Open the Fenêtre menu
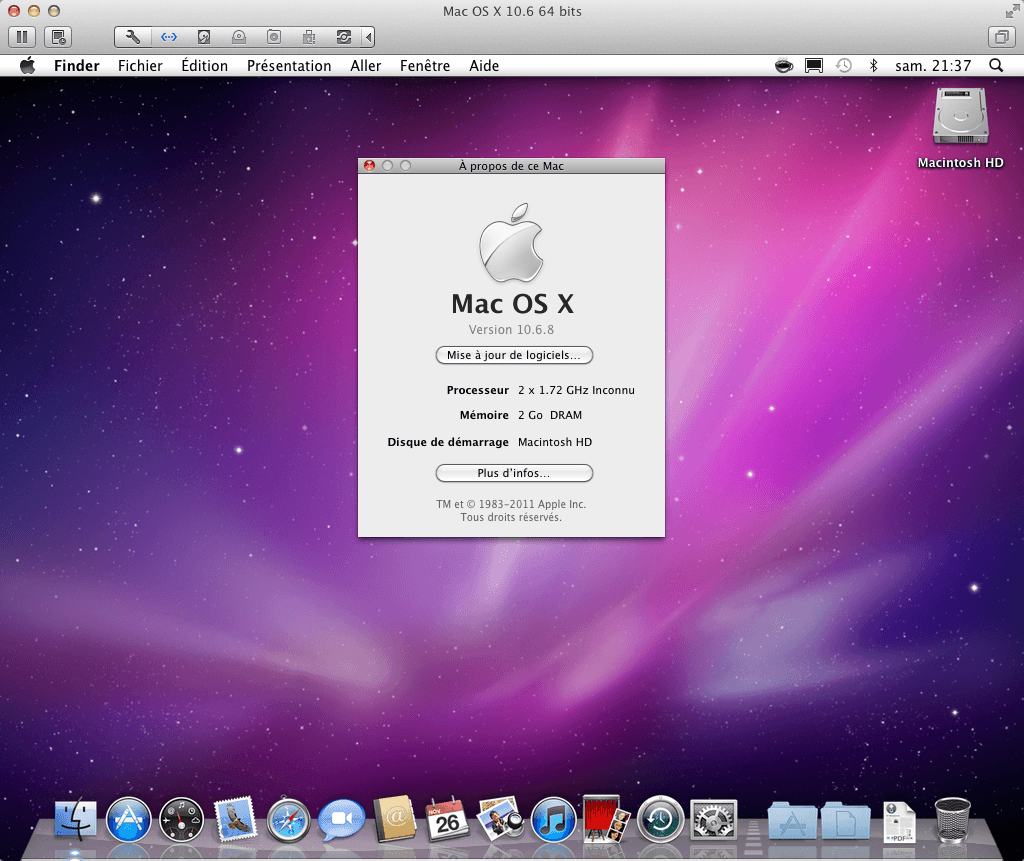1024x861 pixels. [x=424, y=66]
